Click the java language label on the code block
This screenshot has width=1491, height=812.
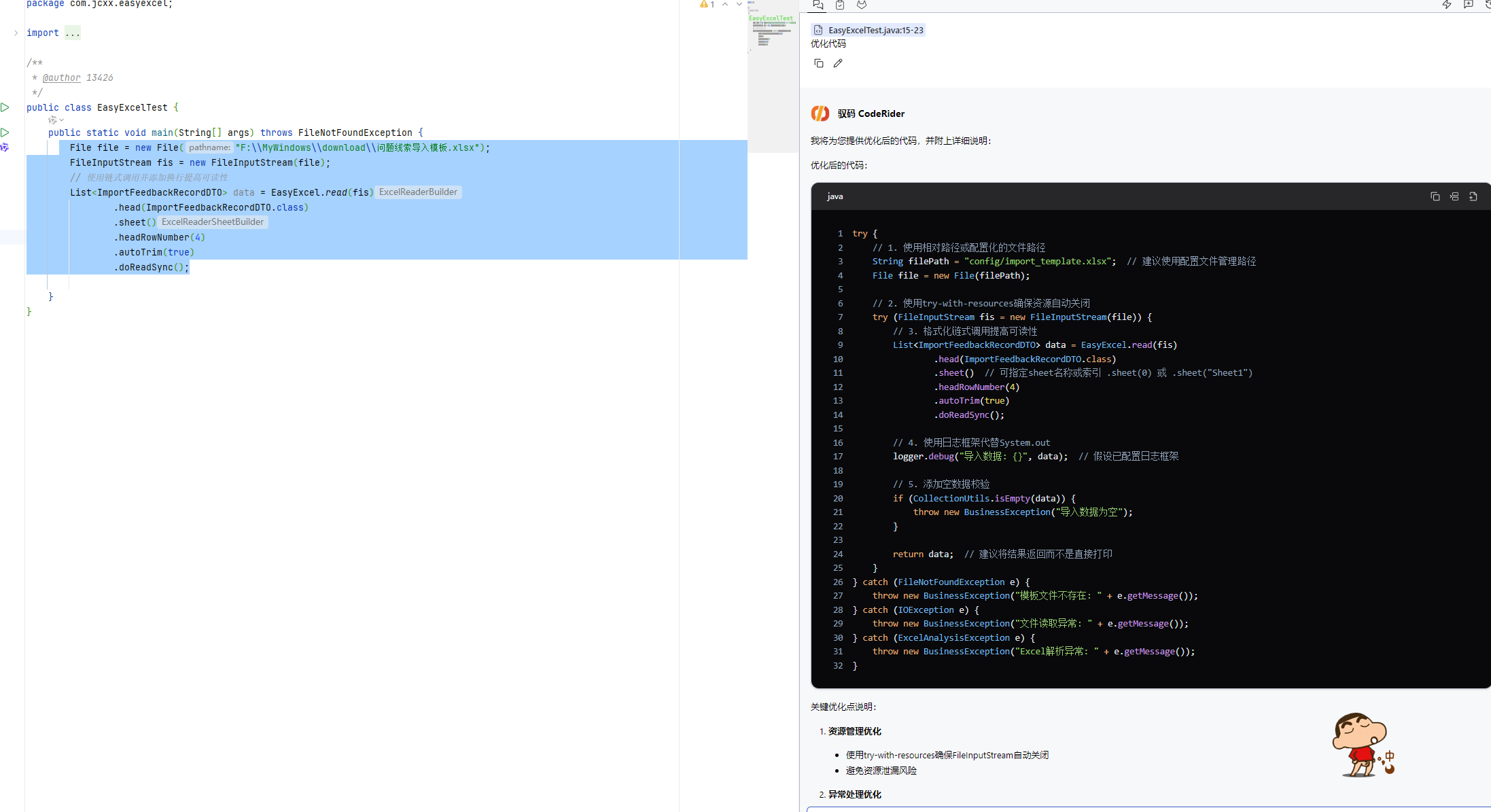(x=835, y=196)
